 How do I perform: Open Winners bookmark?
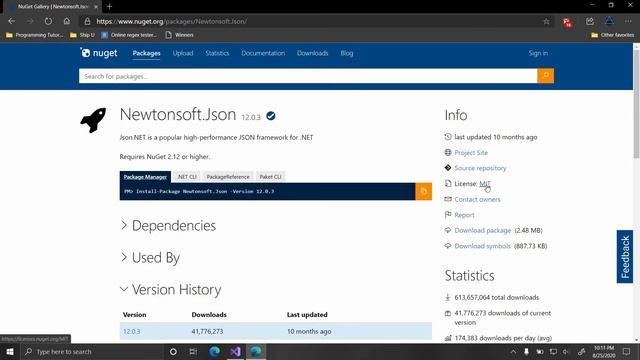click(180, 35)
